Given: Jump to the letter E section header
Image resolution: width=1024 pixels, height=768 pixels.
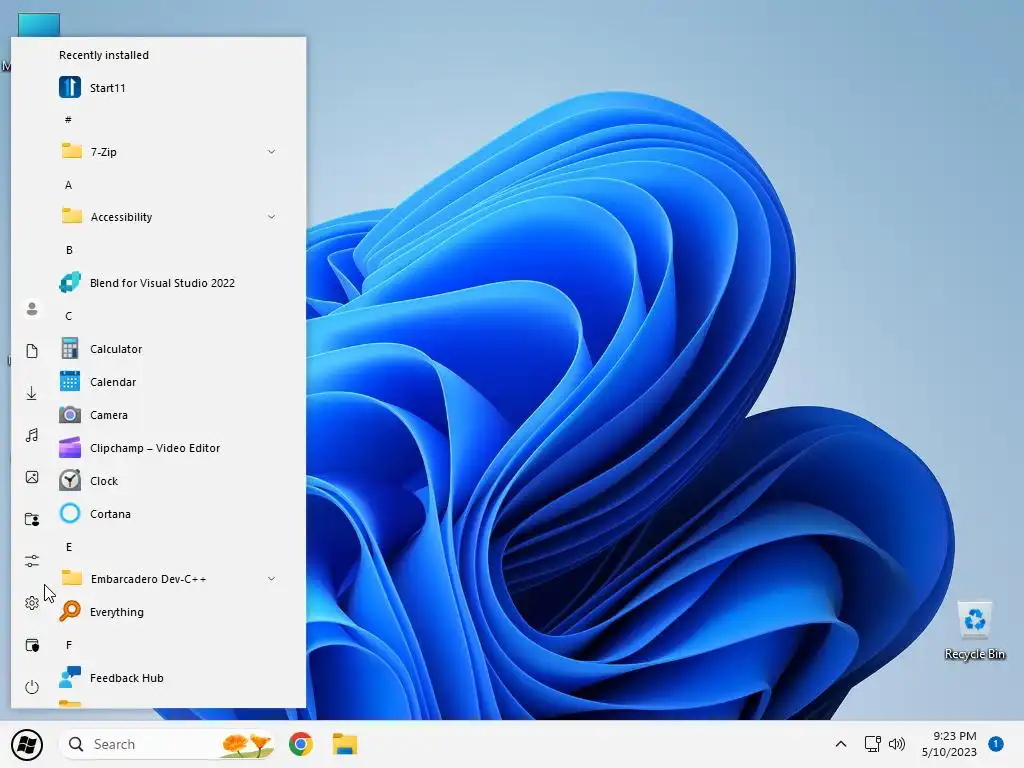Looking at the screenshot, I should (x=69, y=547).
